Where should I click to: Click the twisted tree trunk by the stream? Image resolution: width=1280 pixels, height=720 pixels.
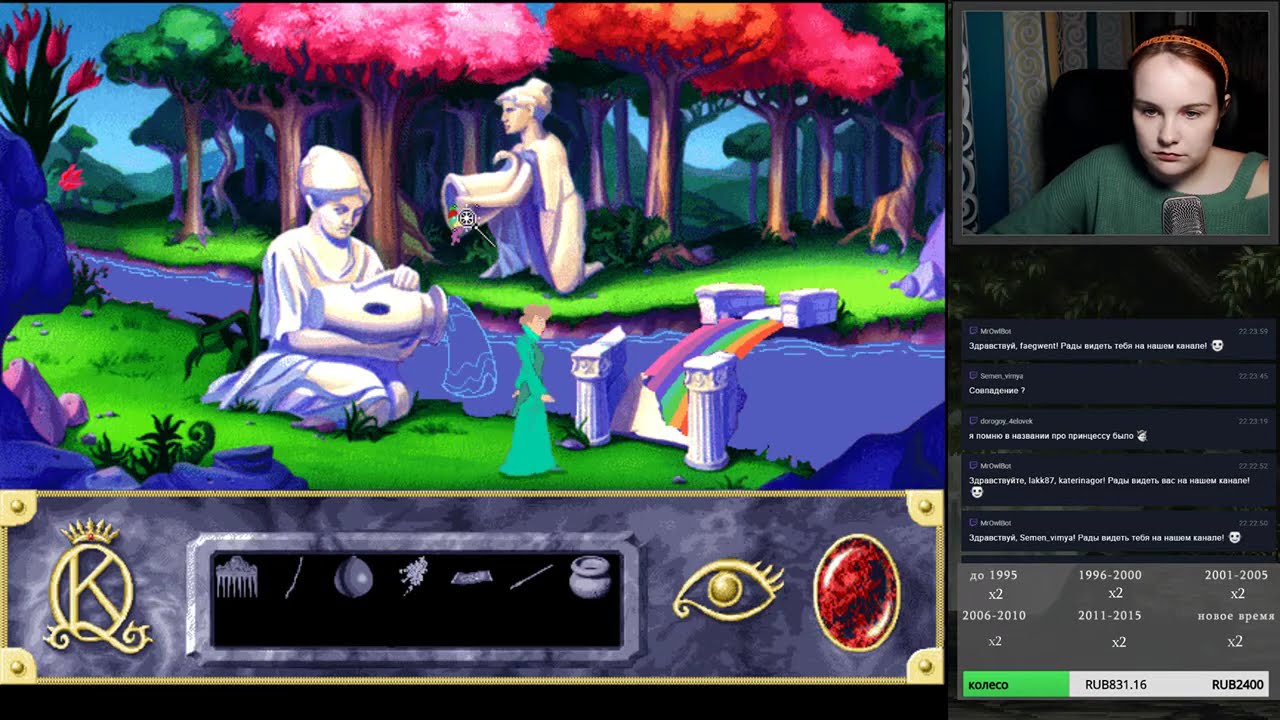pos(897,190)
